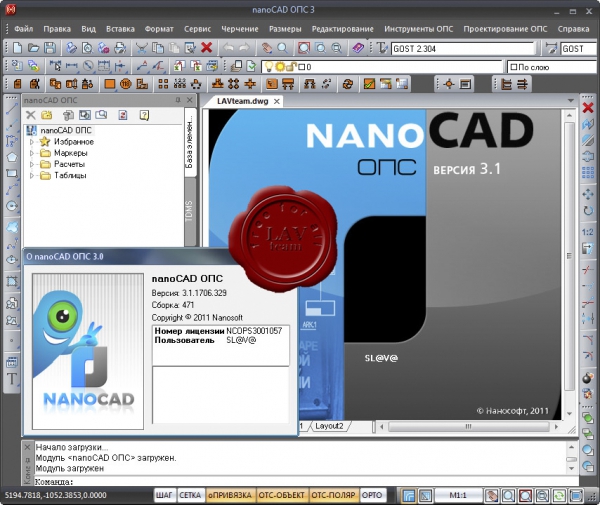Save the drawing with the floppy disk icon
Image resolution: width=600 pixels, height=505 pixels.
click(50, 48)
